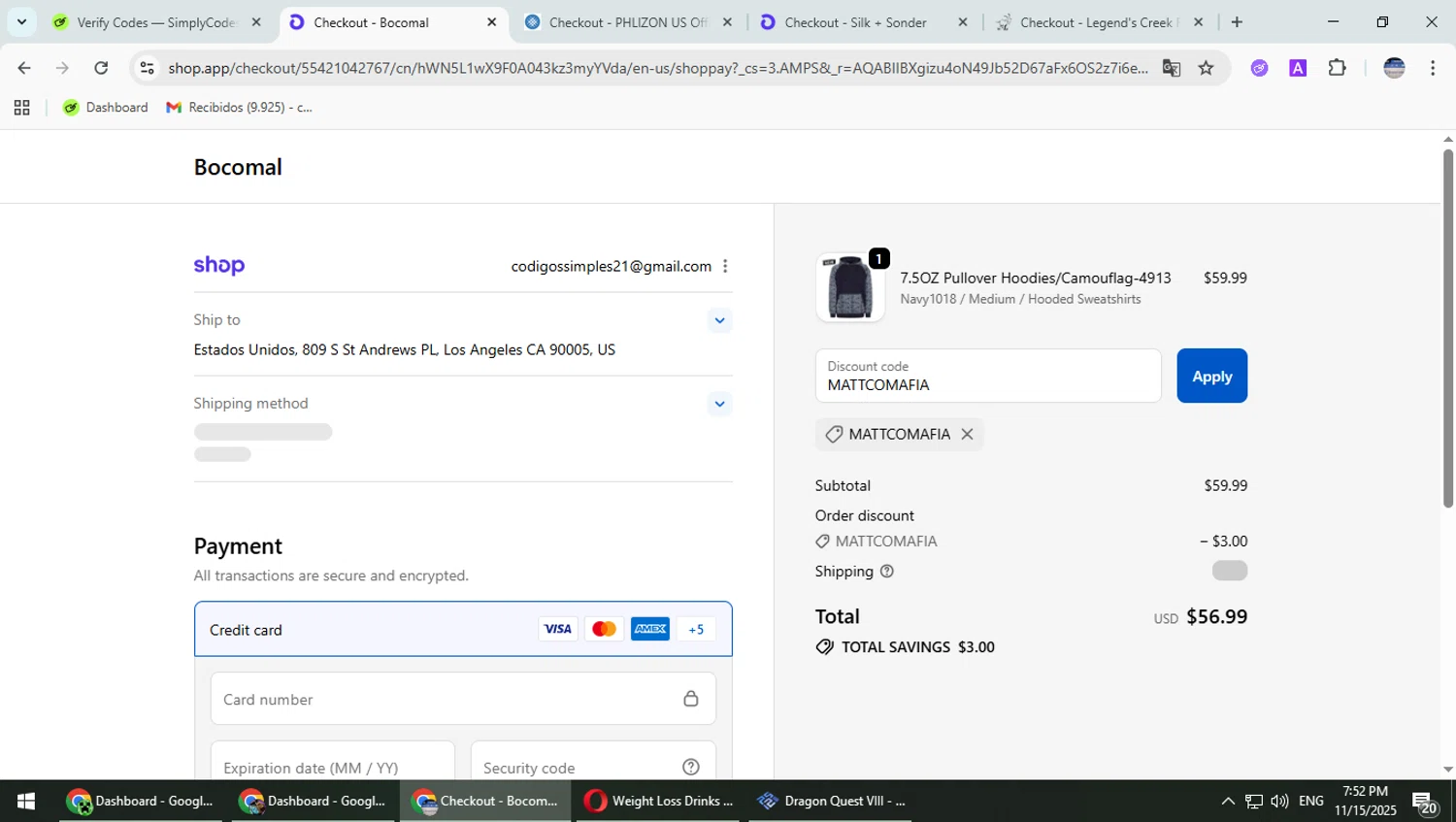Screen dimensions: 1456x822
Task: Focus the Card number field
Action: coord(463,699)
